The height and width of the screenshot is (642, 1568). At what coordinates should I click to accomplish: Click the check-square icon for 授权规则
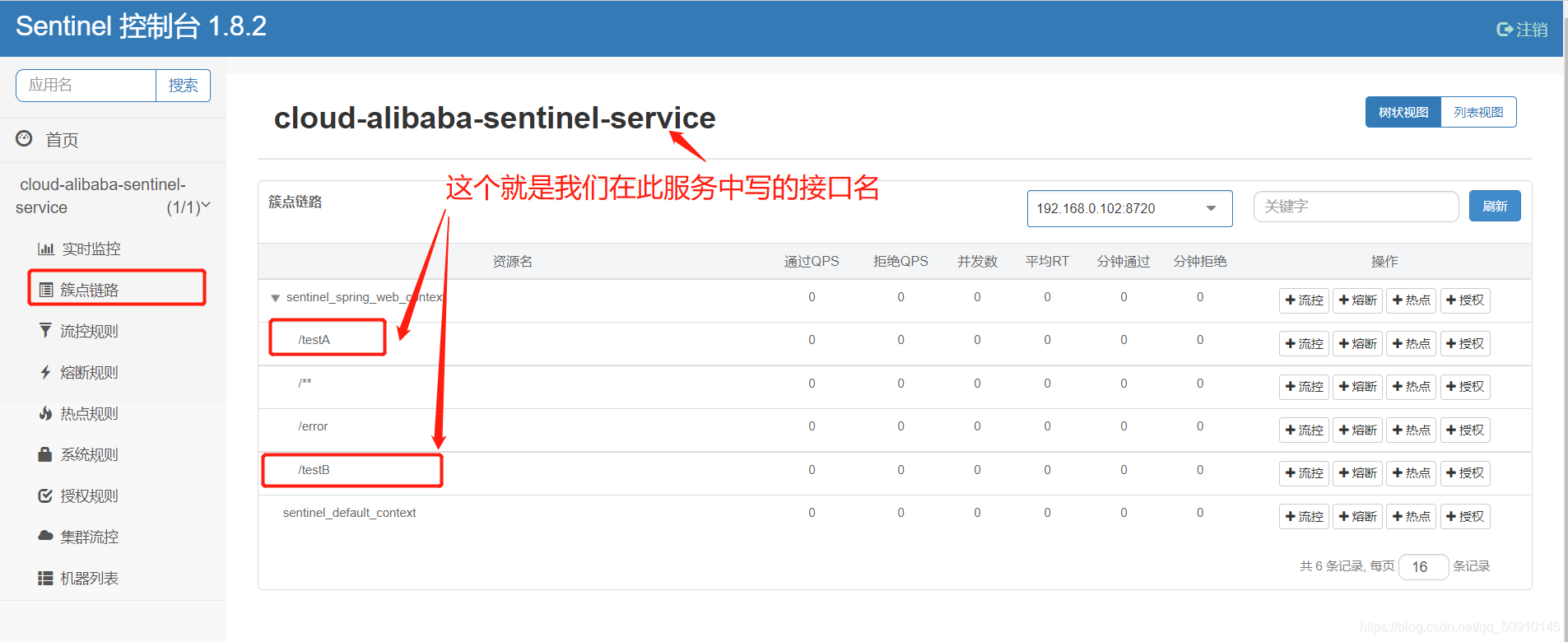45,495
